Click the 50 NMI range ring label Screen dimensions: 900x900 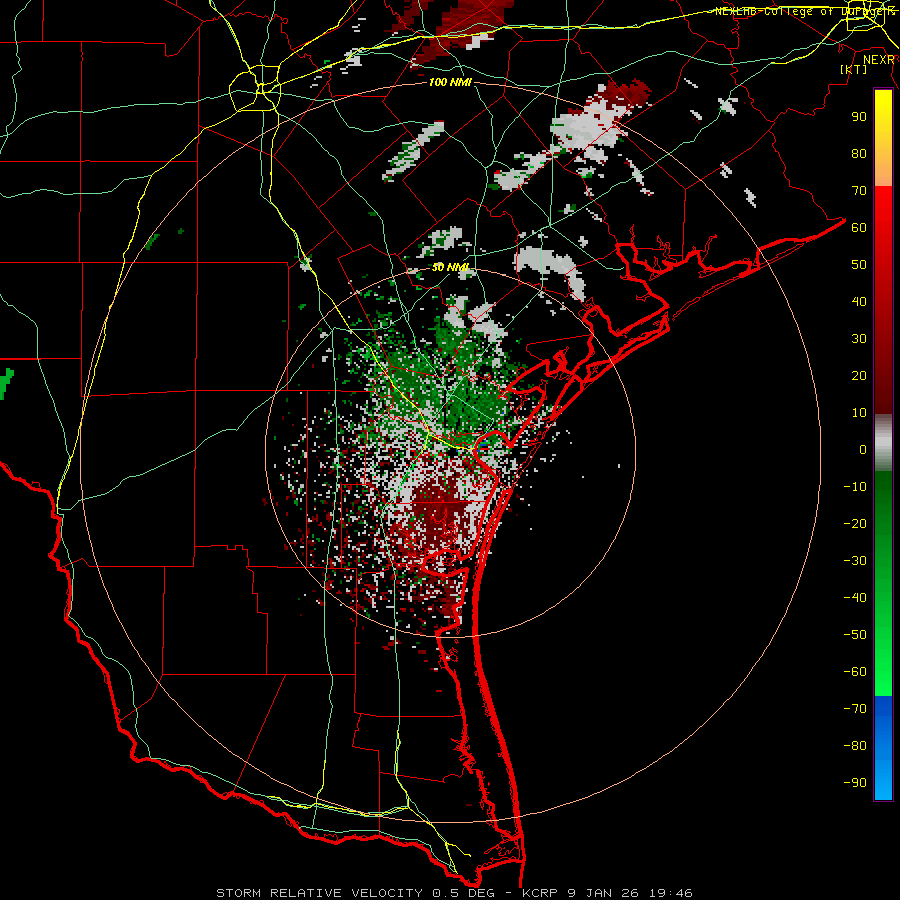(451, 267)
